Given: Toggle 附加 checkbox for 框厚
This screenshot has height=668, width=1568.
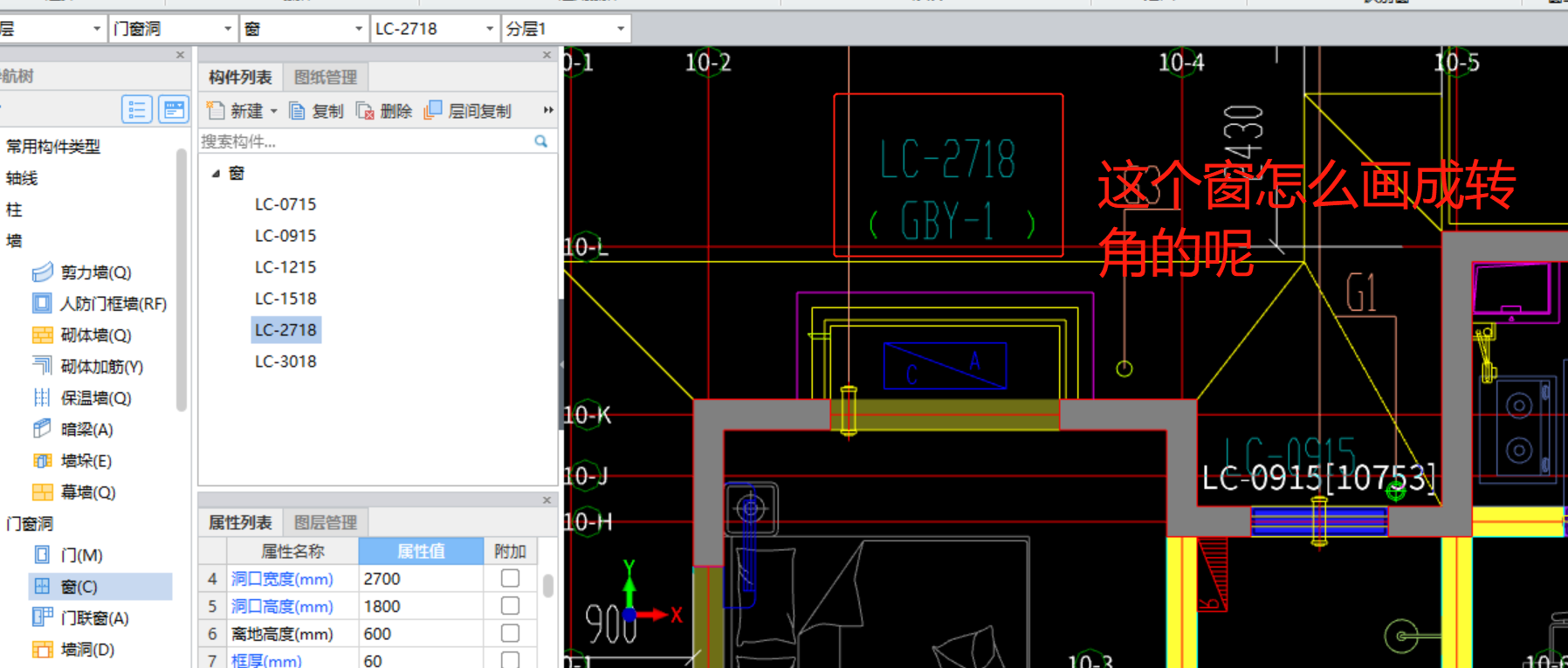Looking at the screenshot, I should coord(511,659).
